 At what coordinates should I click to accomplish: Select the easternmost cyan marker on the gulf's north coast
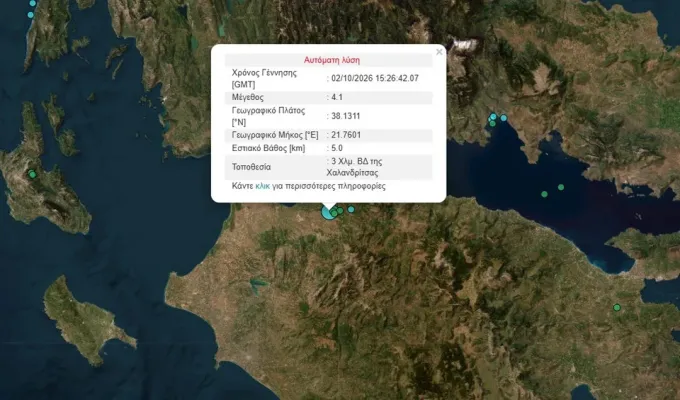click(x=503, y=118)
